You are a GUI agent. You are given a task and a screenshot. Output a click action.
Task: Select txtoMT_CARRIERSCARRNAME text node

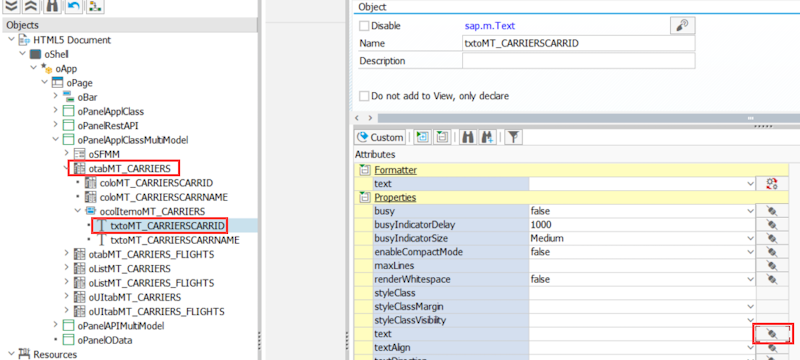click(174, 240)
